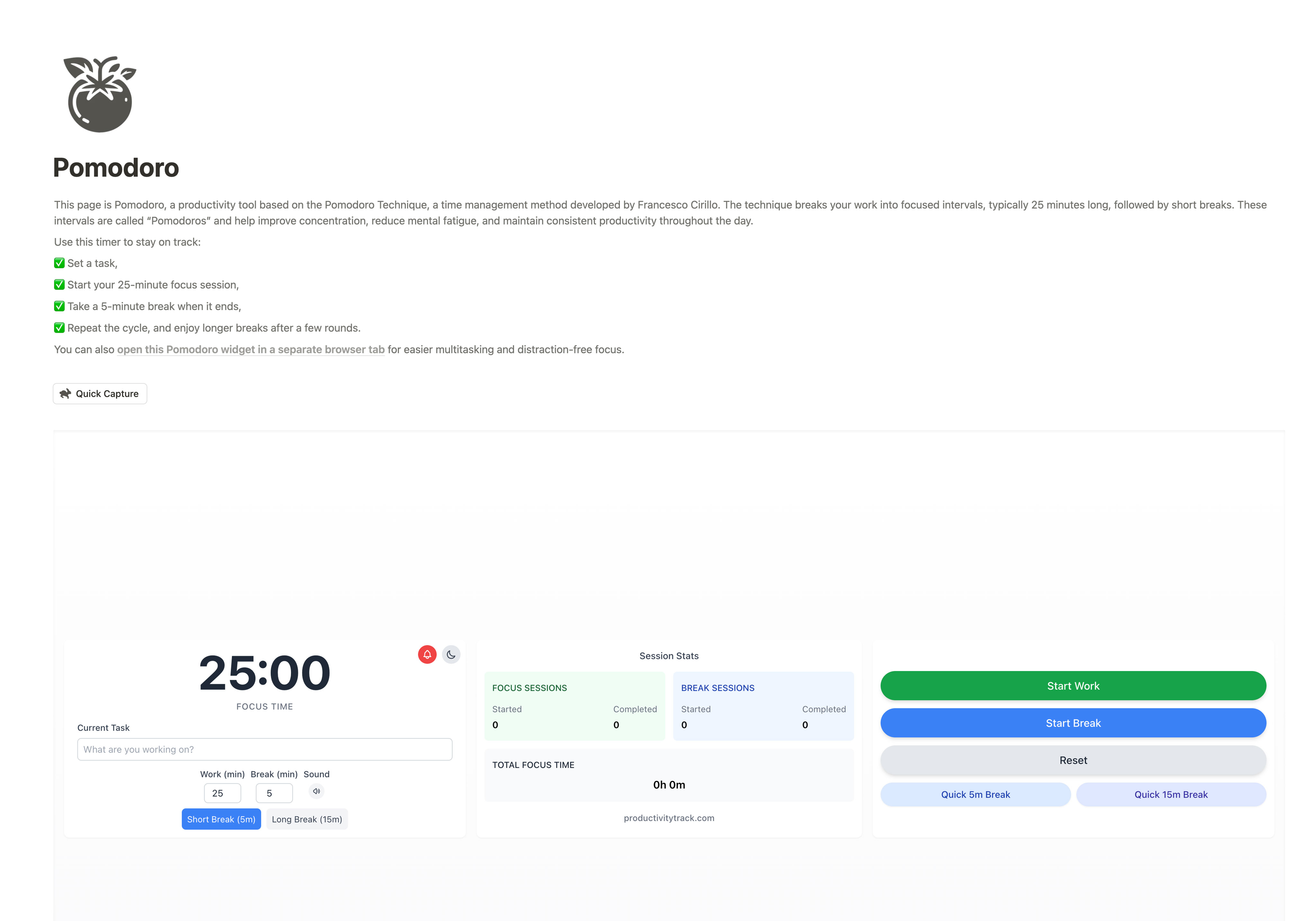Start a Quick 15m Break
Image resolution: width=1316 pixels, height=921 pixels.
click(x=1171, y=795)
